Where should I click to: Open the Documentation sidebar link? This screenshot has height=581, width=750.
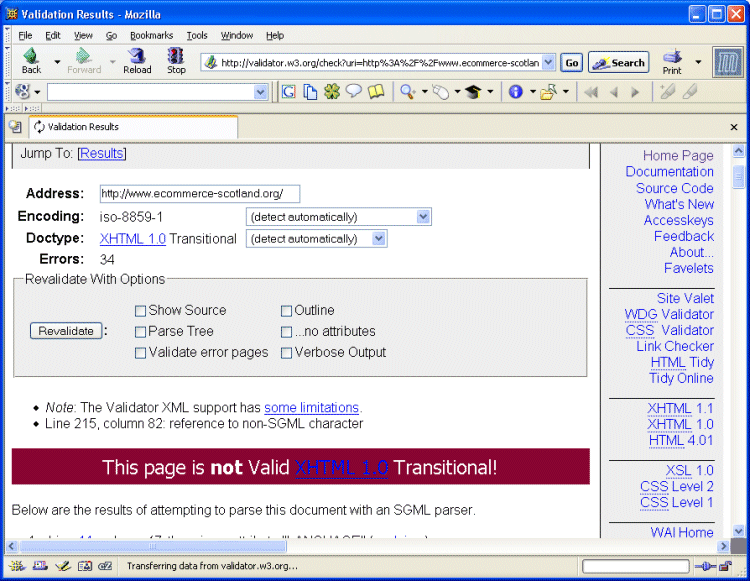(x=670, y=172)
